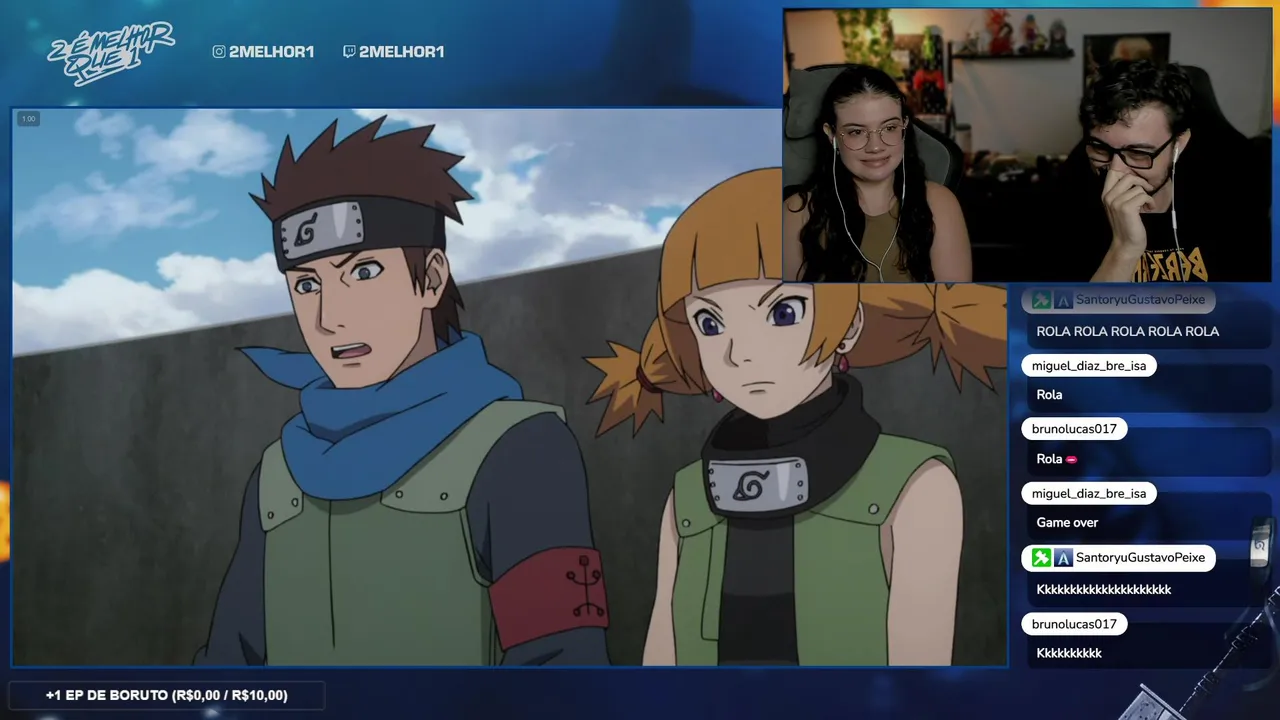Click username miguel_diaz_bre_isa above 'Rola' message
Screen dimensions: 1280x720
coord(1089,365)
